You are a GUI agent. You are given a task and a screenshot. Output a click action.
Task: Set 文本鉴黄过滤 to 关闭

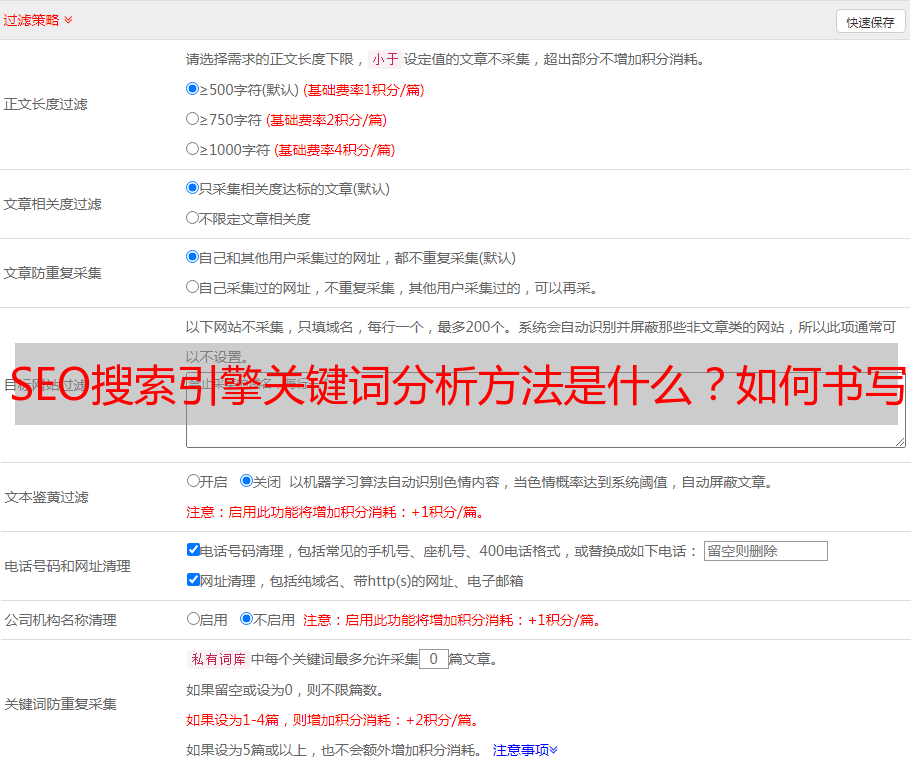tap(246, 481)
